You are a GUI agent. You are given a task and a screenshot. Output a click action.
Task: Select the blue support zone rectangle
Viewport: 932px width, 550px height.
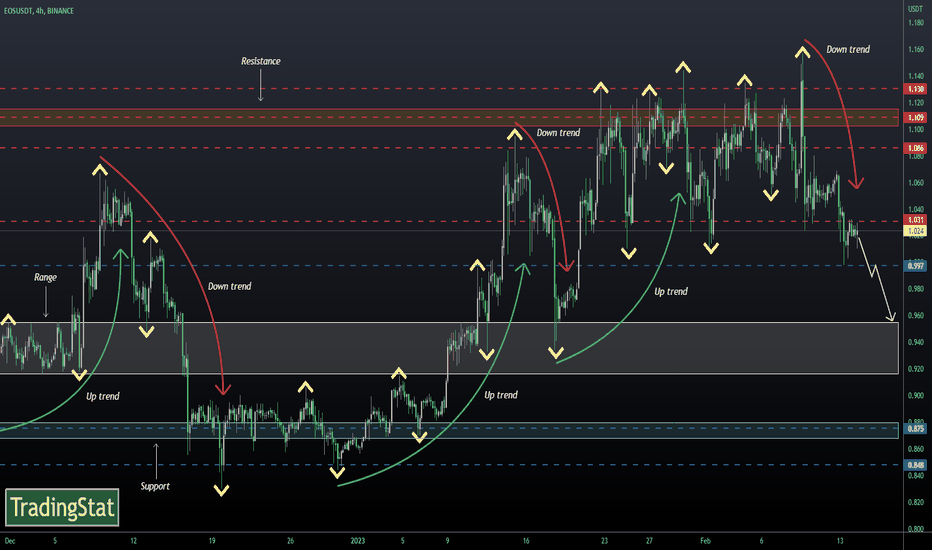coord(449,430)
